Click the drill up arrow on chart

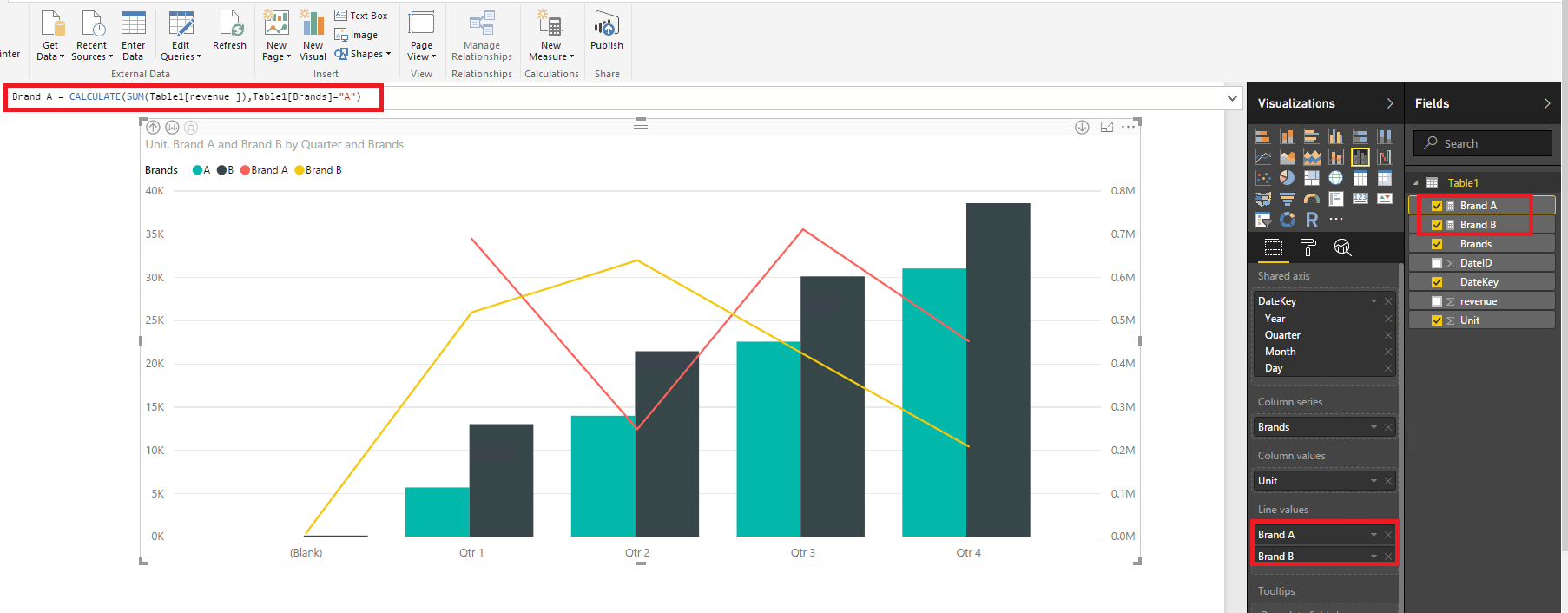click(x=154, y=127)
